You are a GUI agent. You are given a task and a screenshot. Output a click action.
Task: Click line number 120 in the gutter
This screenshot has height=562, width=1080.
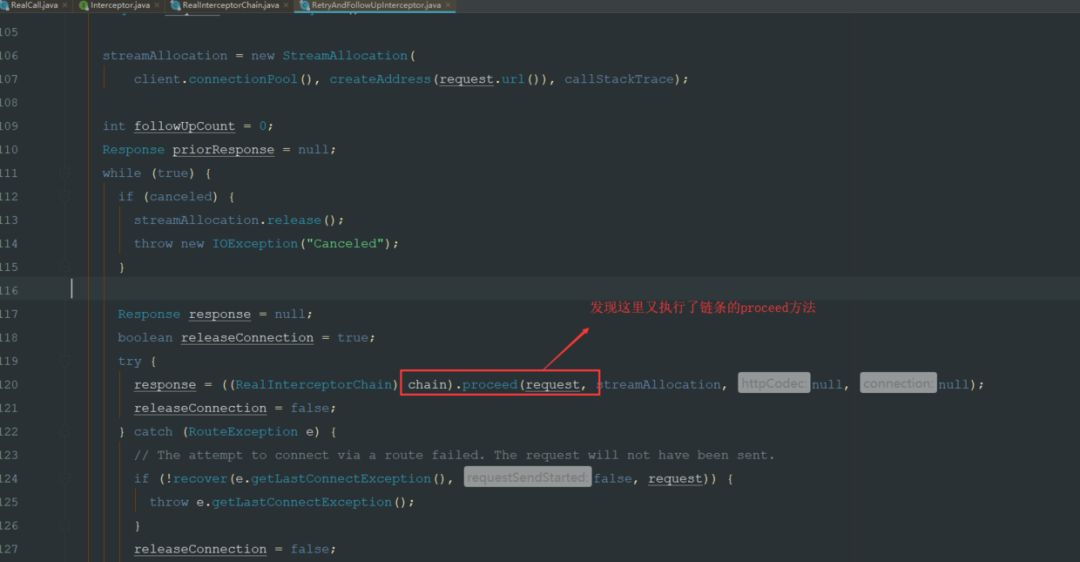click(9, 384)
